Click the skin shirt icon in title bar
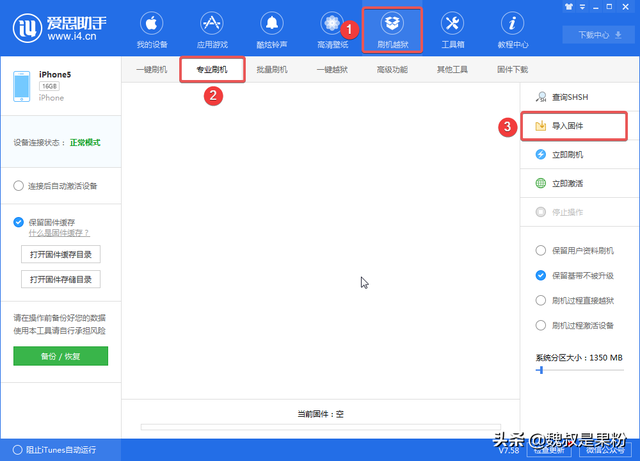The height and width of the screenshot is (461, 640). pos(569,7)
